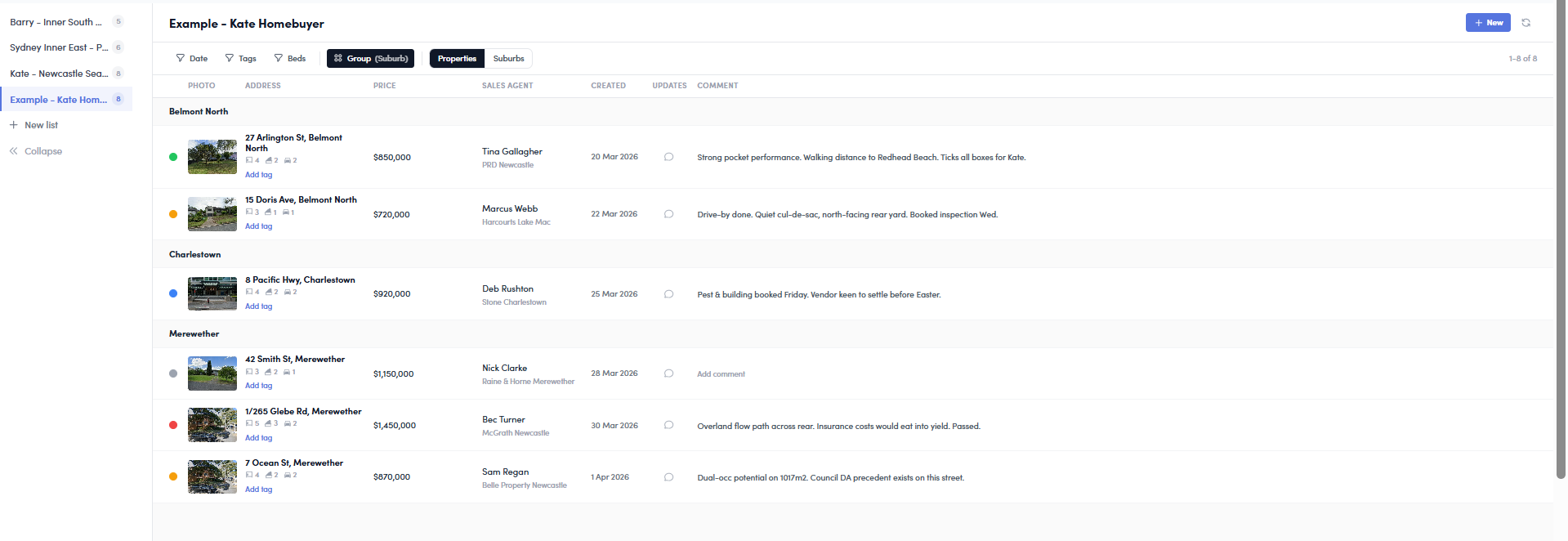Open photo of 27 Arlington St
The image size is (1568, 541).
[212, 157]
